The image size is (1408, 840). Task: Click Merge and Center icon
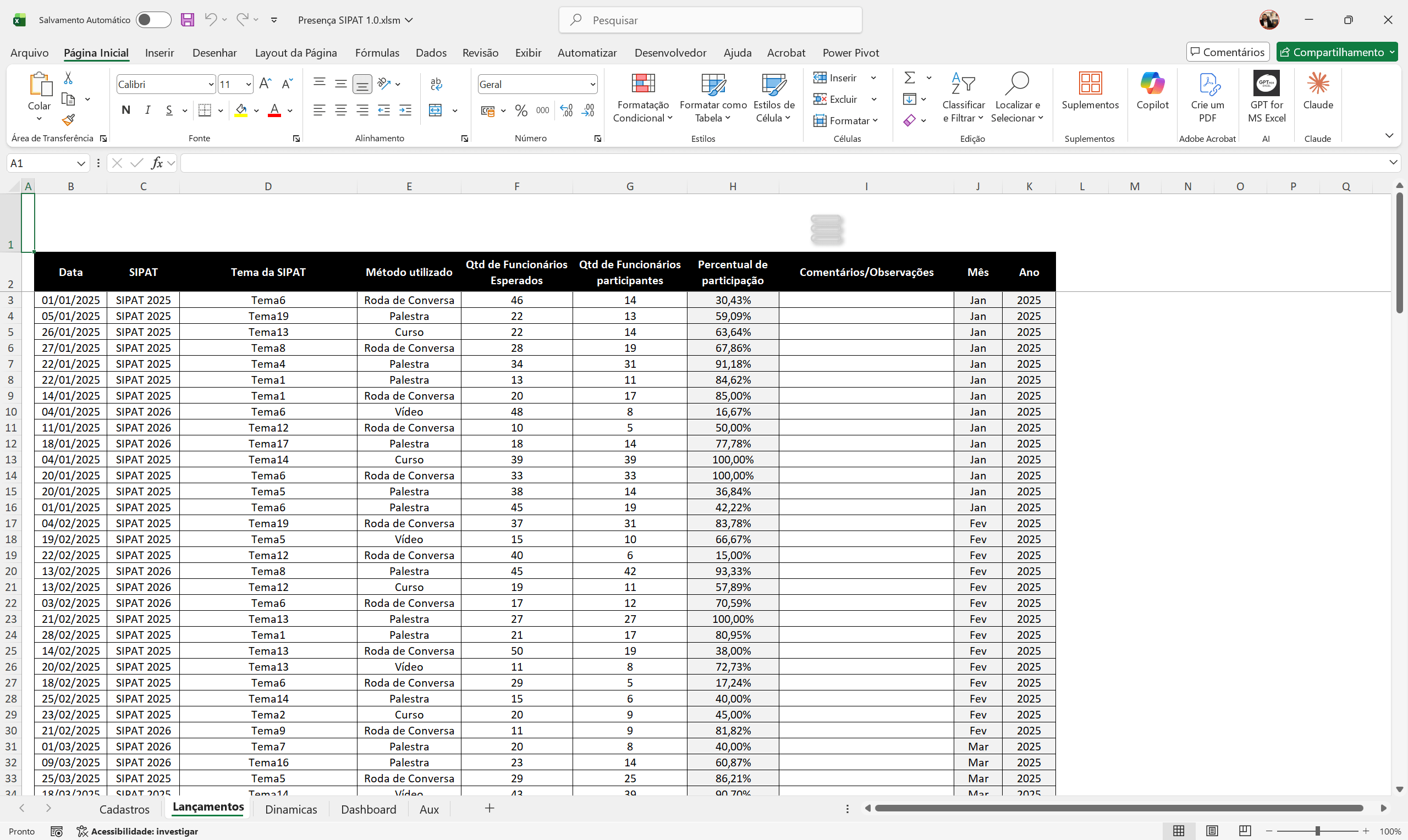[436, 110]
